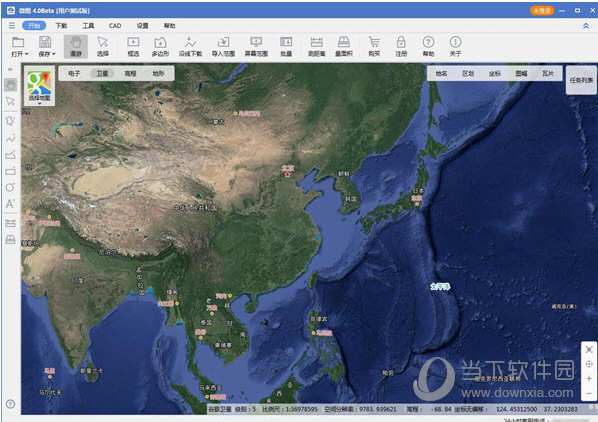Open the 帮助 ribbon tab
The height and width of the screenshot is (422, 598).
click(x=169, y=26)
